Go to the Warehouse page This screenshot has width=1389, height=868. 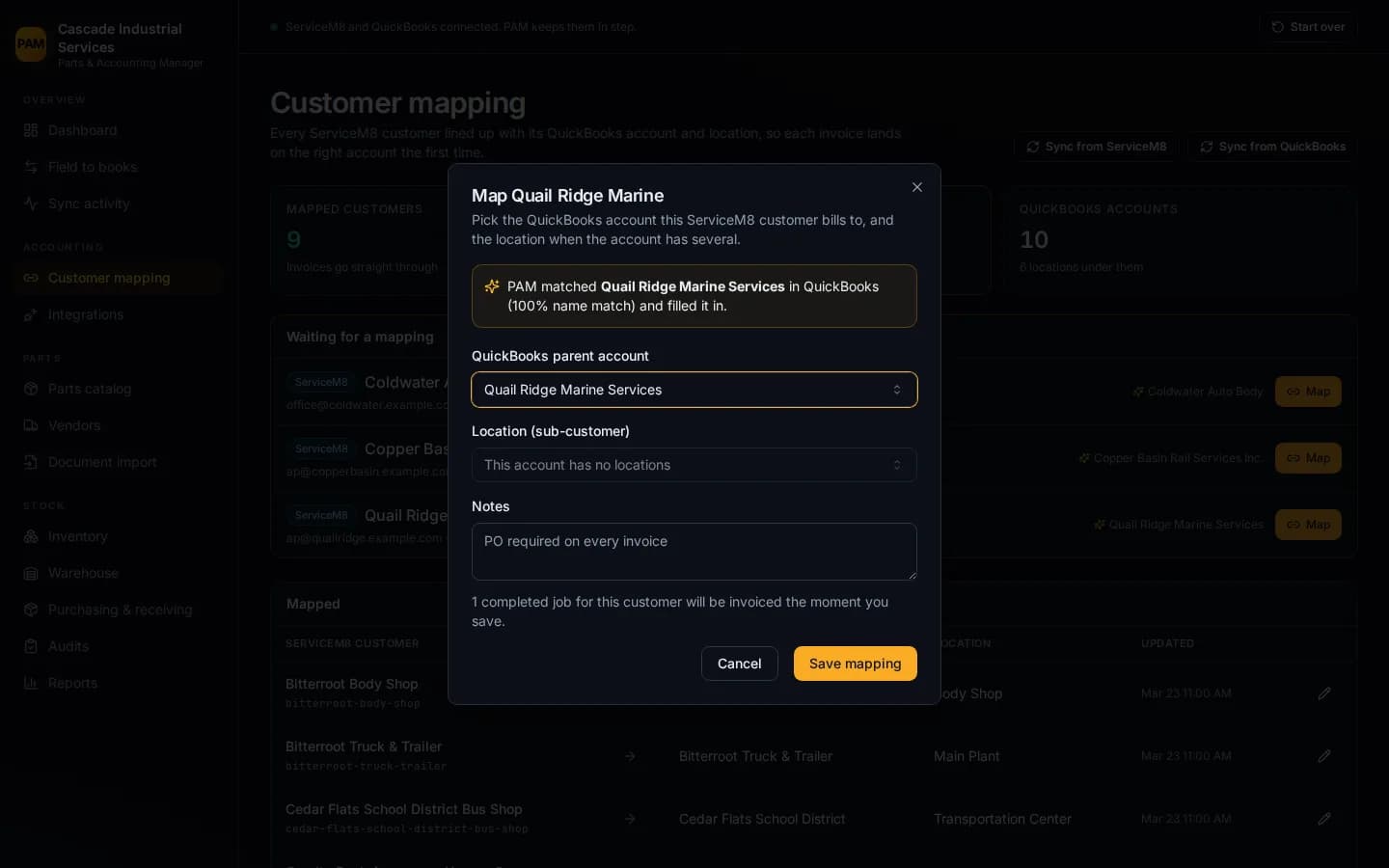pos(119,573)
